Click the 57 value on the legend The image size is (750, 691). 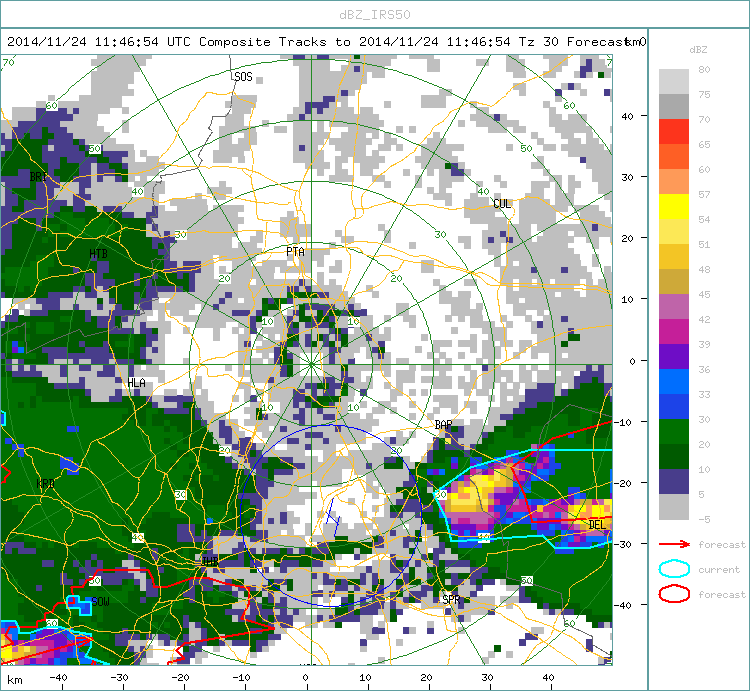704,194
